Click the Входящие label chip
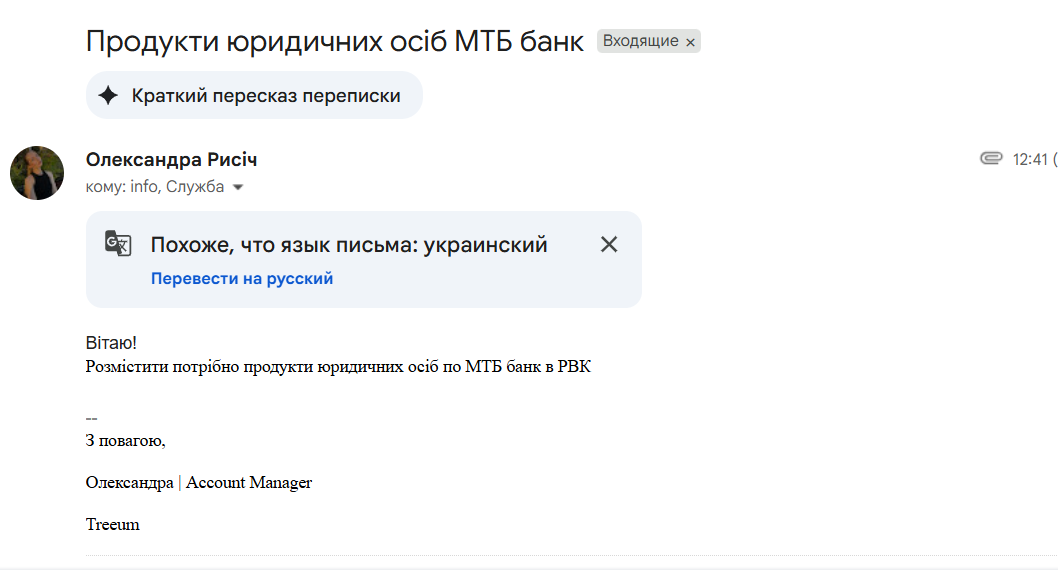 [640, 41]
